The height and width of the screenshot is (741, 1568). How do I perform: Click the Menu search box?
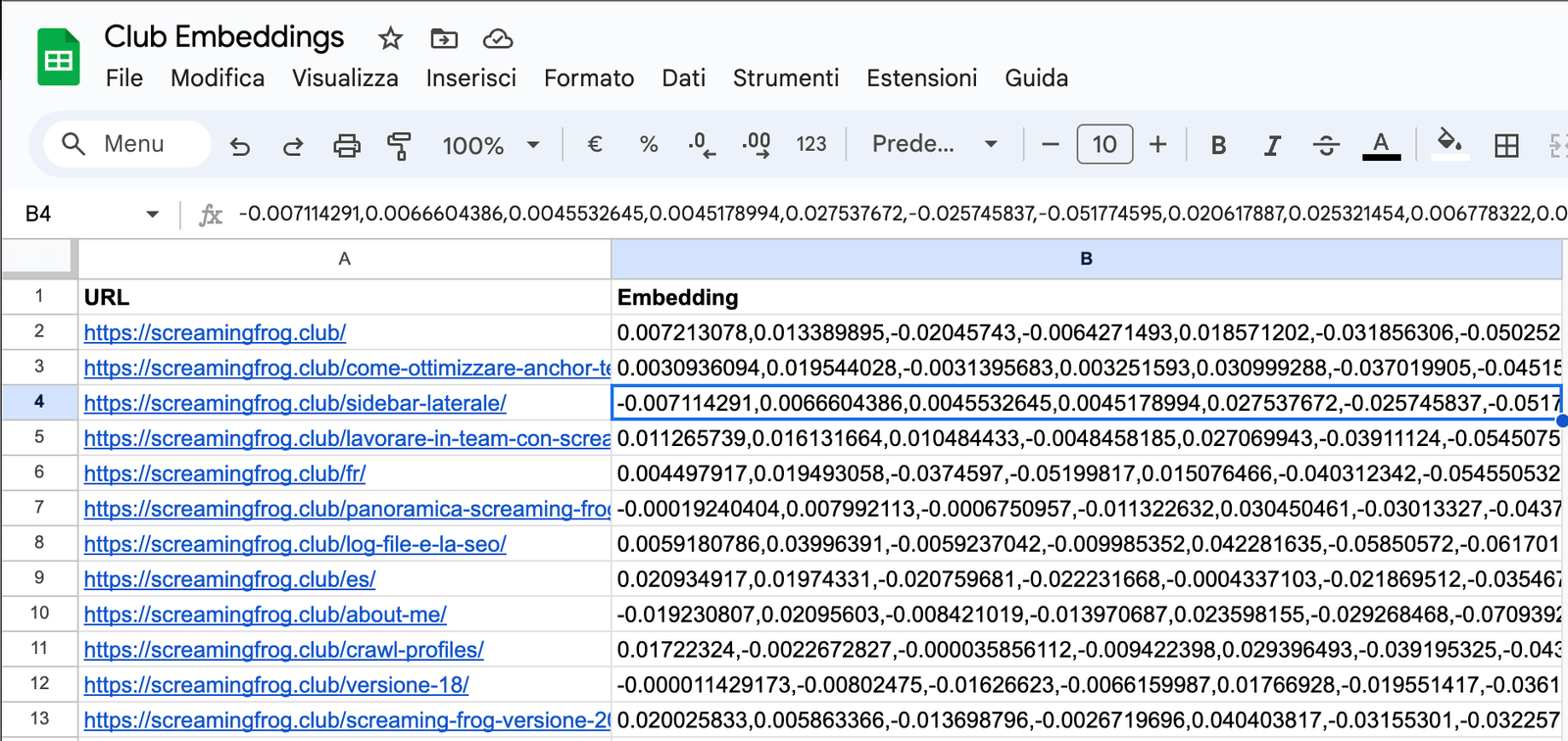pyautogui.click(x=127, y=144)
